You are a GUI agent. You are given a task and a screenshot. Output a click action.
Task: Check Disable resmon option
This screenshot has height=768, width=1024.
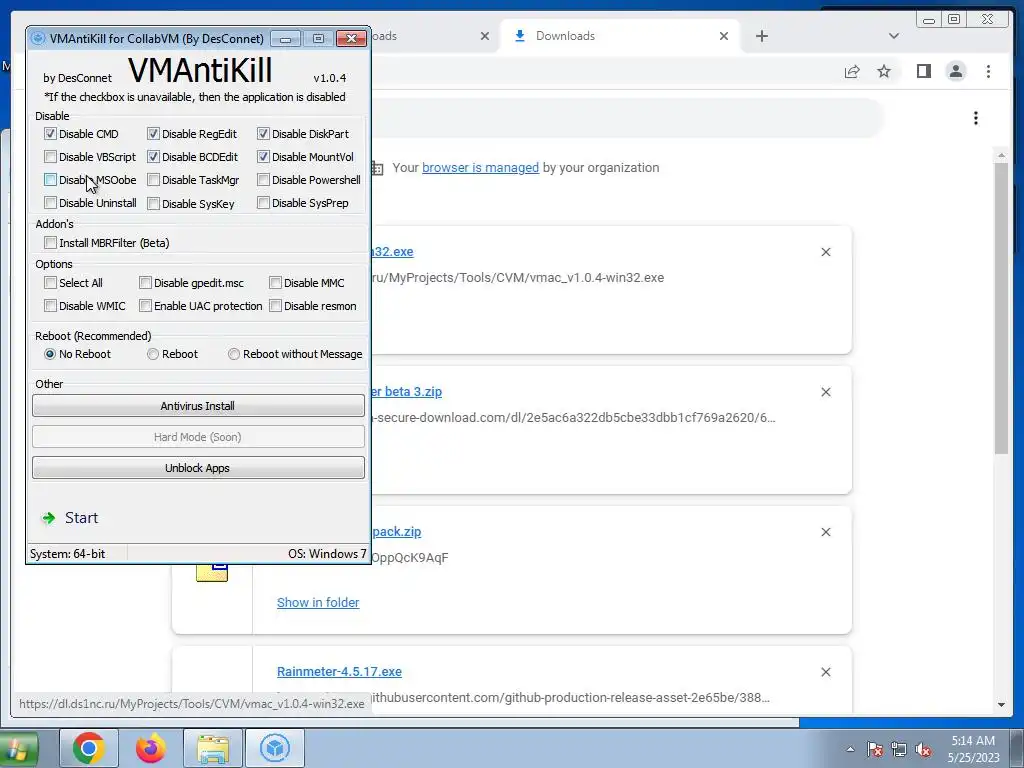tap(276, 306)
